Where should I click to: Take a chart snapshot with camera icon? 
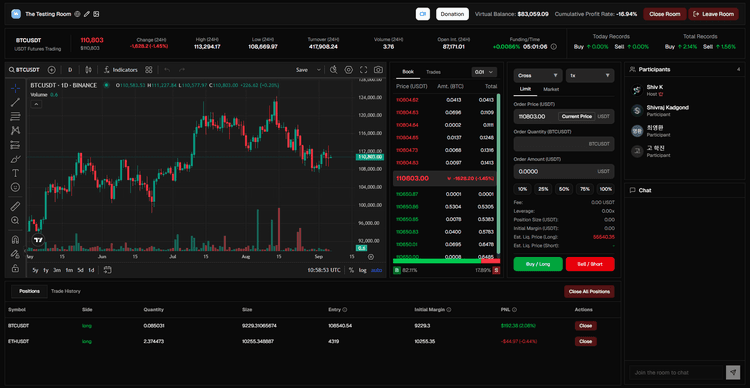tap(378, 70)
